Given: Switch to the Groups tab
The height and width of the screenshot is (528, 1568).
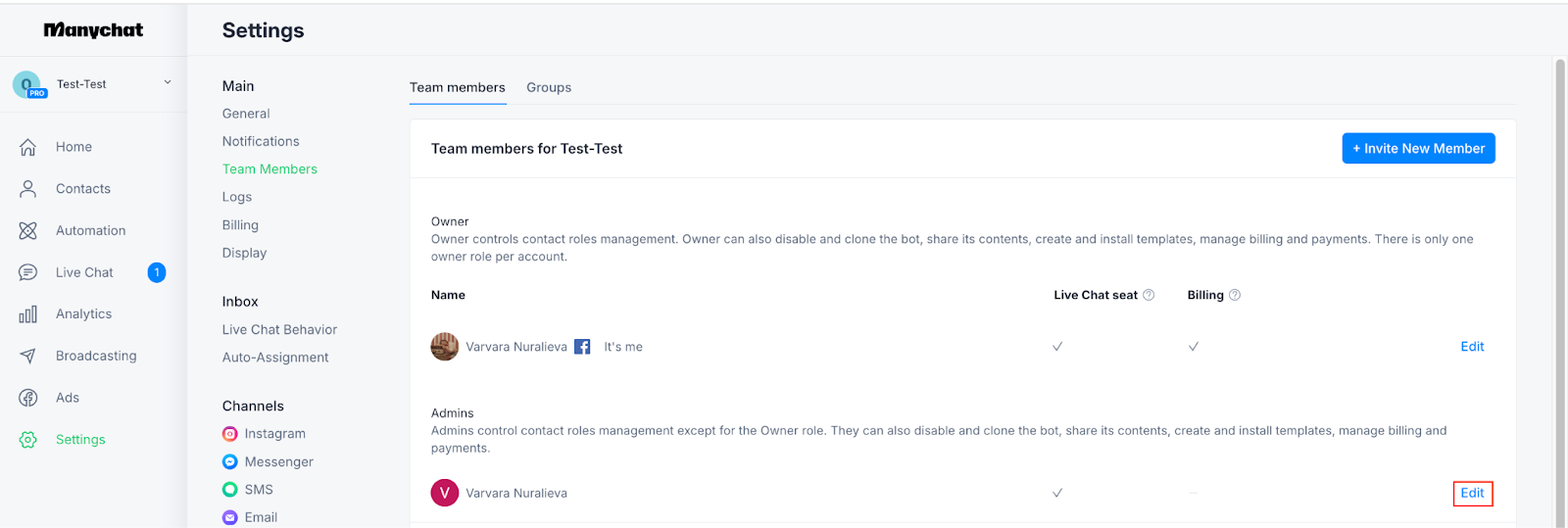Looking at the screenshot, I should [549, 87].
